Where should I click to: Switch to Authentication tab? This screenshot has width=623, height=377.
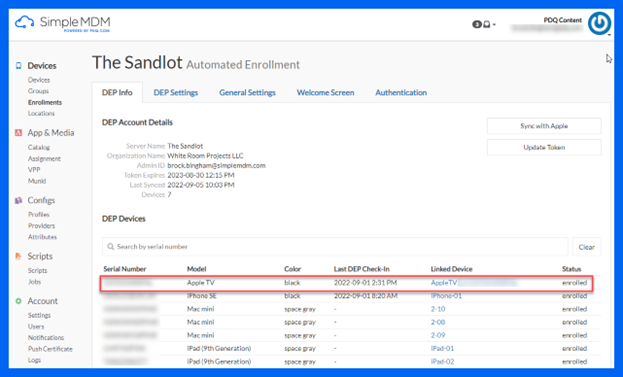[x=401, y=93]
